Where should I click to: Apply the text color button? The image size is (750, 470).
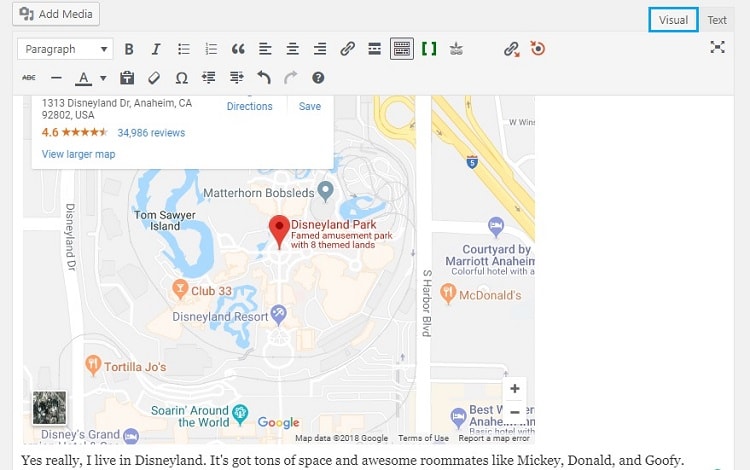pos(83,78)
